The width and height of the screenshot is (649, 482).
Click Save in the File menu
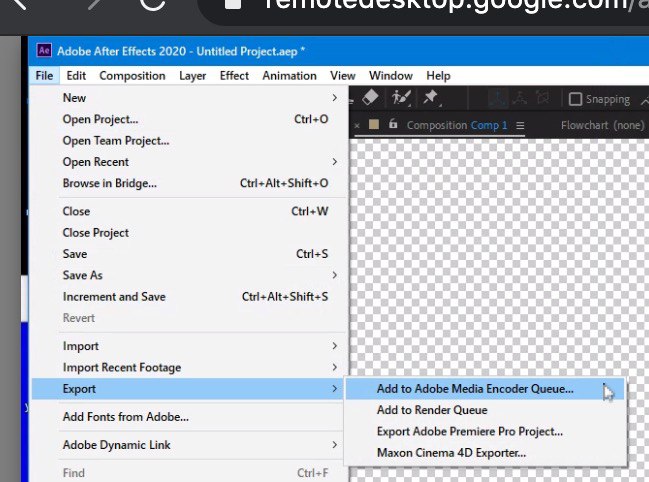coord(188,254)
